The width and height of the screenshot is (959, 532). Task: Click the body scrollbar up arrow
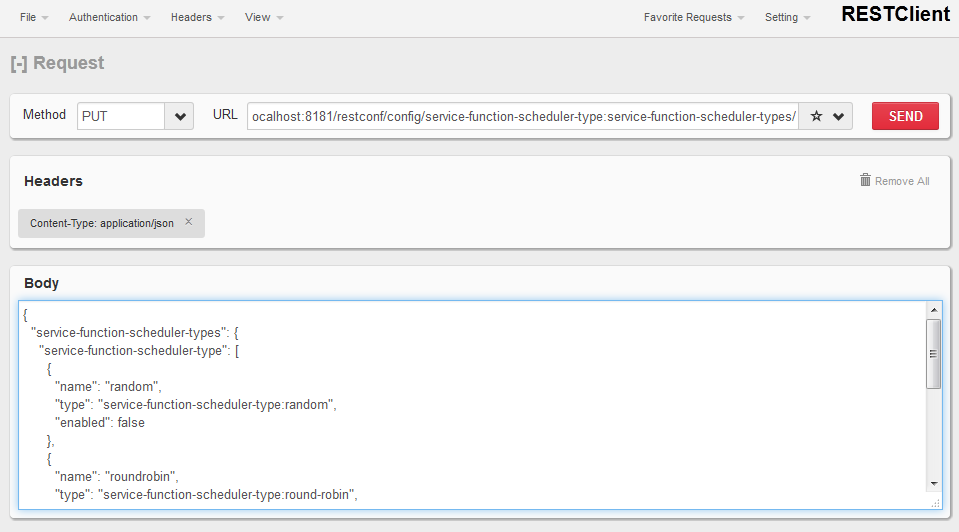pyautogui.click(x=934, y=310)
